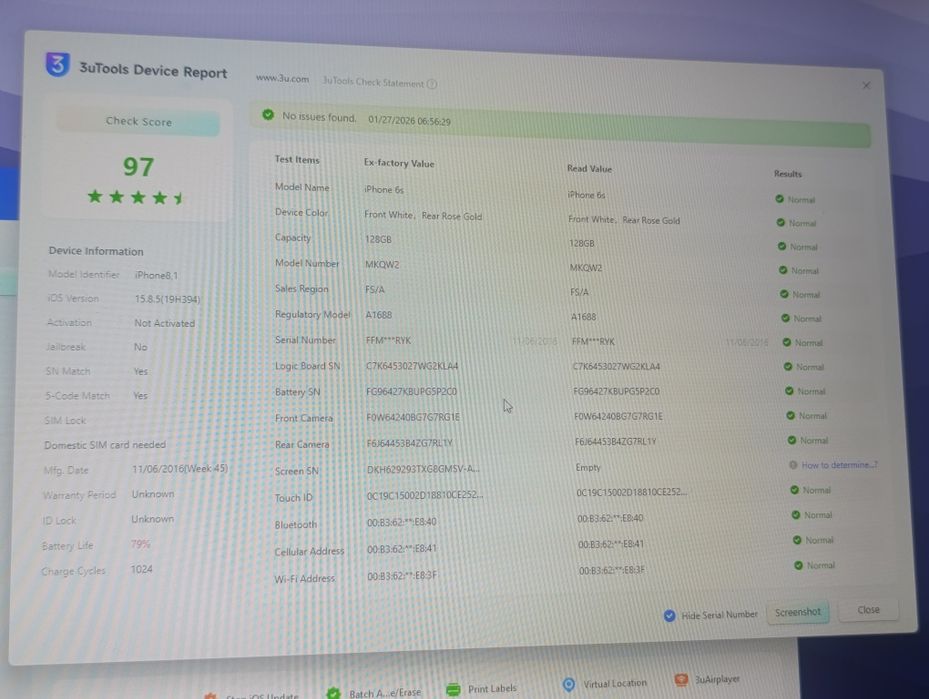Click the Normal check icon for Cellular Address

(x=797, y=540)
